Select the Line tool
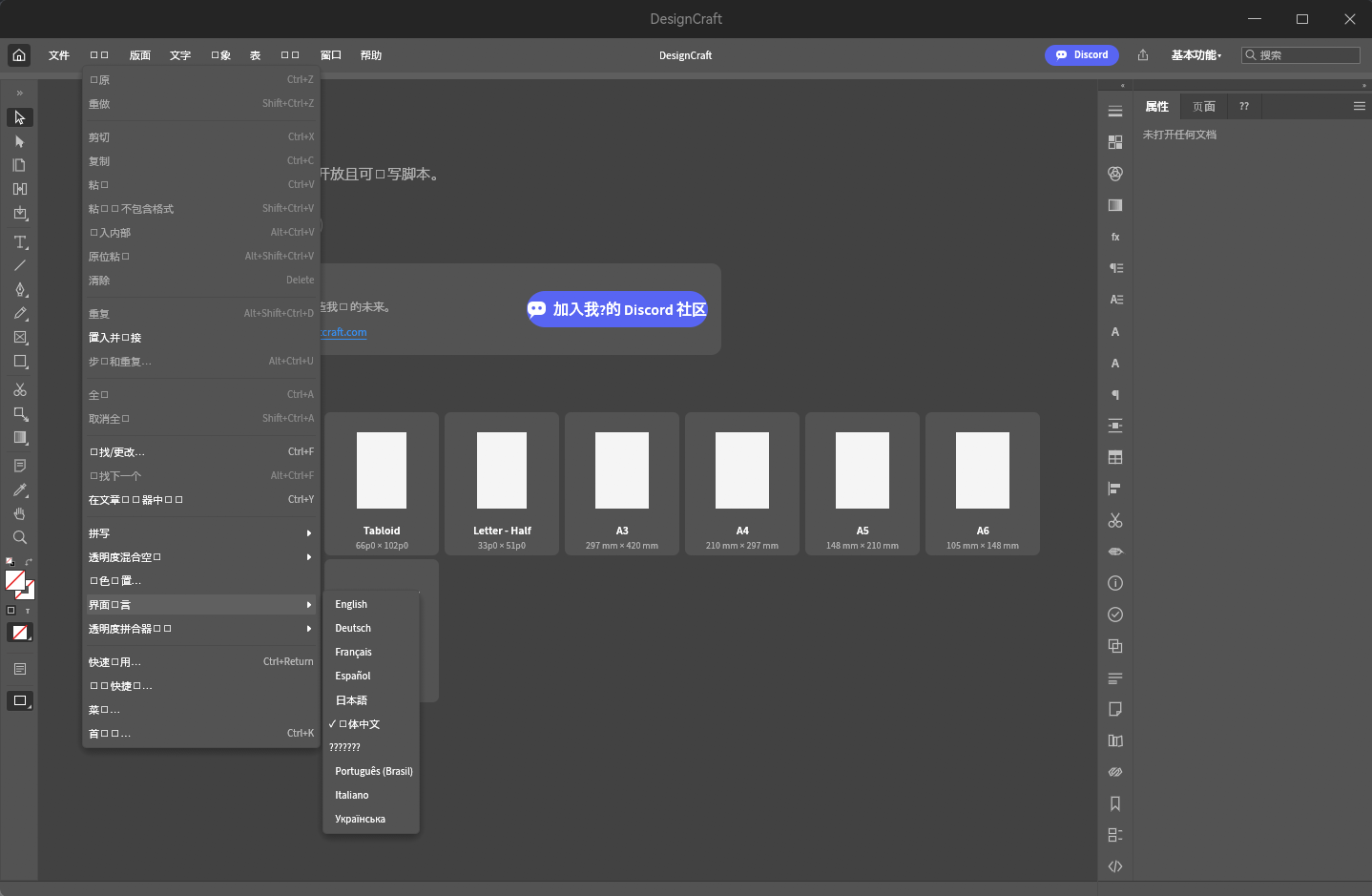 click(x=20, y=265)
